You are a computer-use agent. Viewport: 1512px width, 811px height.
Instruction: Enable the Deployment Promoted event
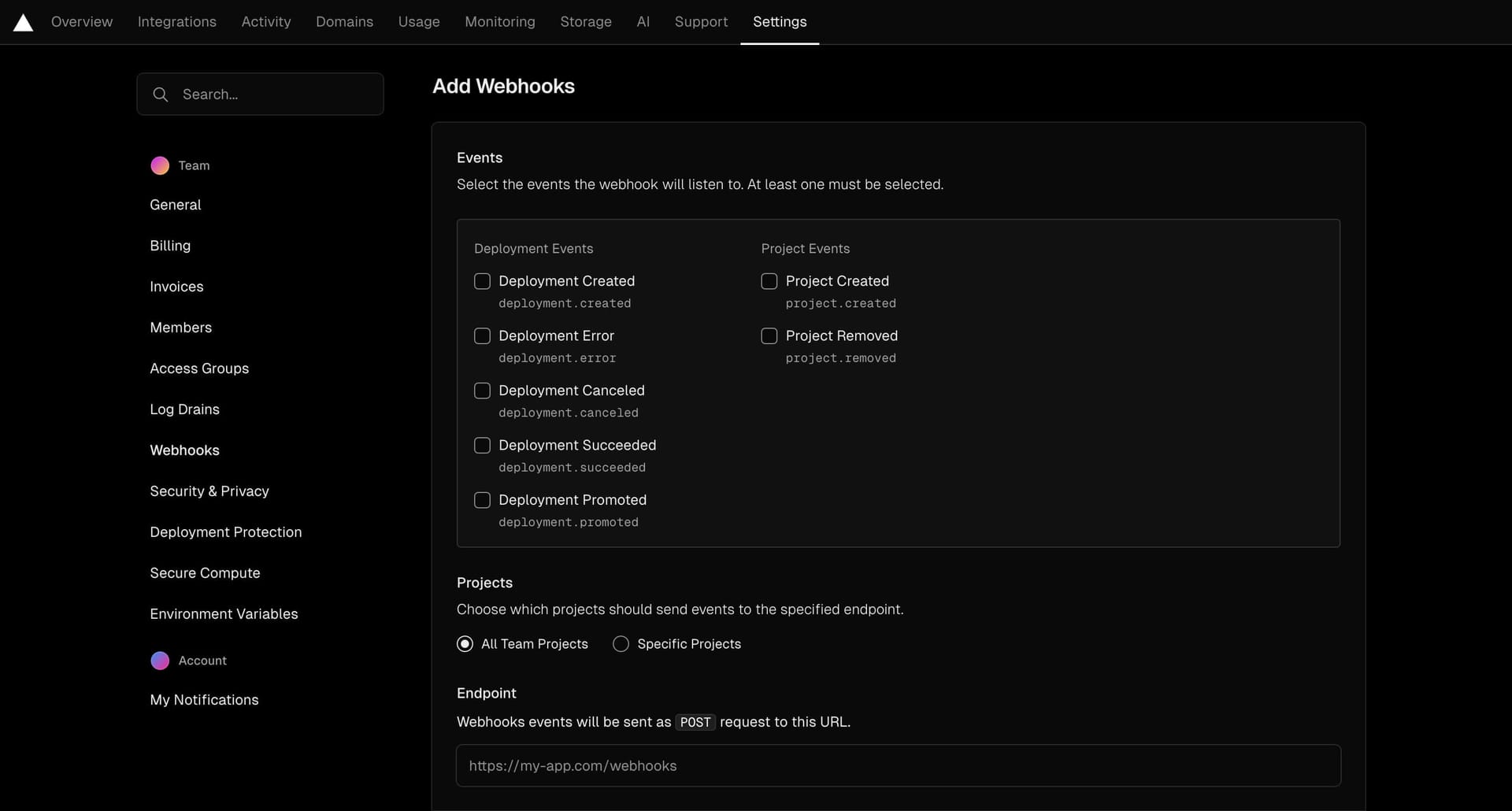coord(483,500)
